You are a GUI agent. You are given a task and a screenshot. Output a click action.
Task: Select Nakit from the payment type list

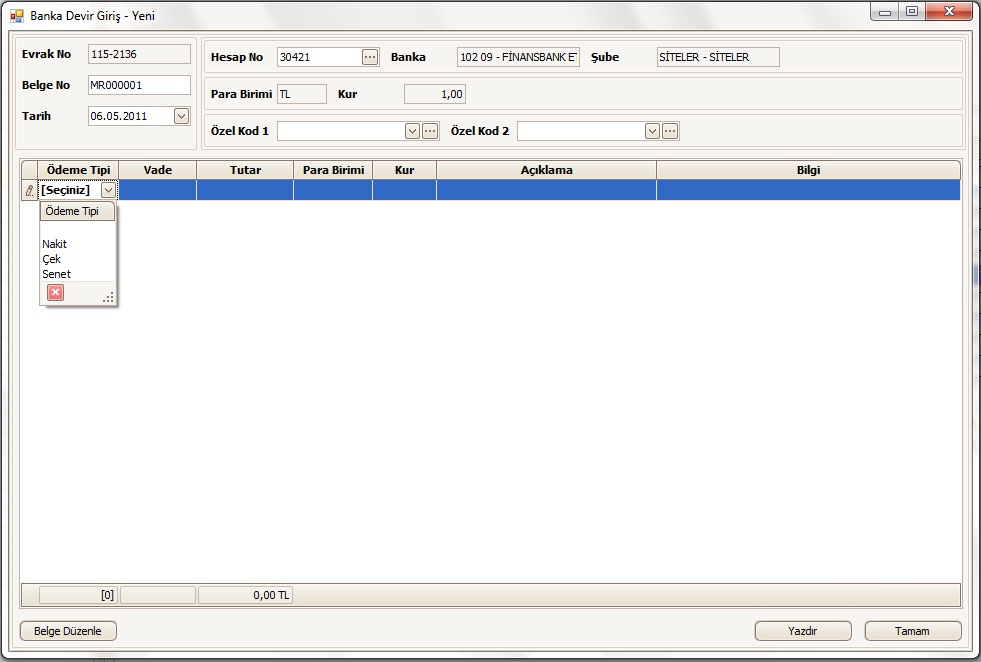pos(54,244)
